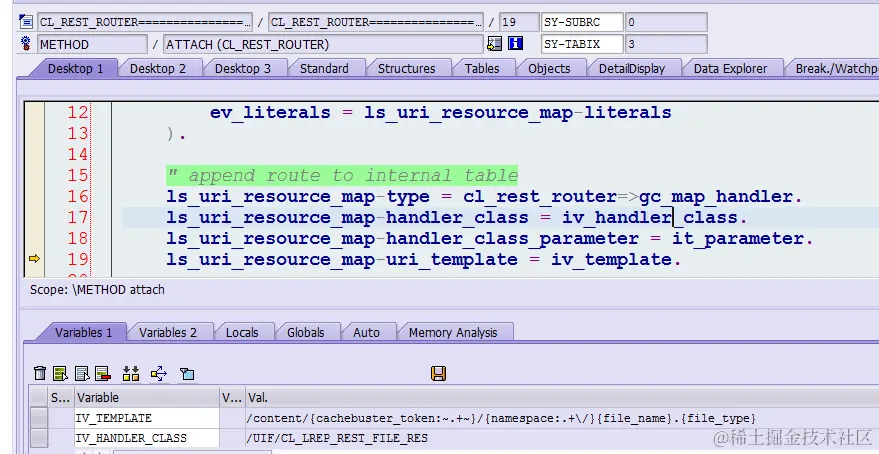
Task: Click the IV_TEMPLATE variable name cell
Action: pos(147,418)
